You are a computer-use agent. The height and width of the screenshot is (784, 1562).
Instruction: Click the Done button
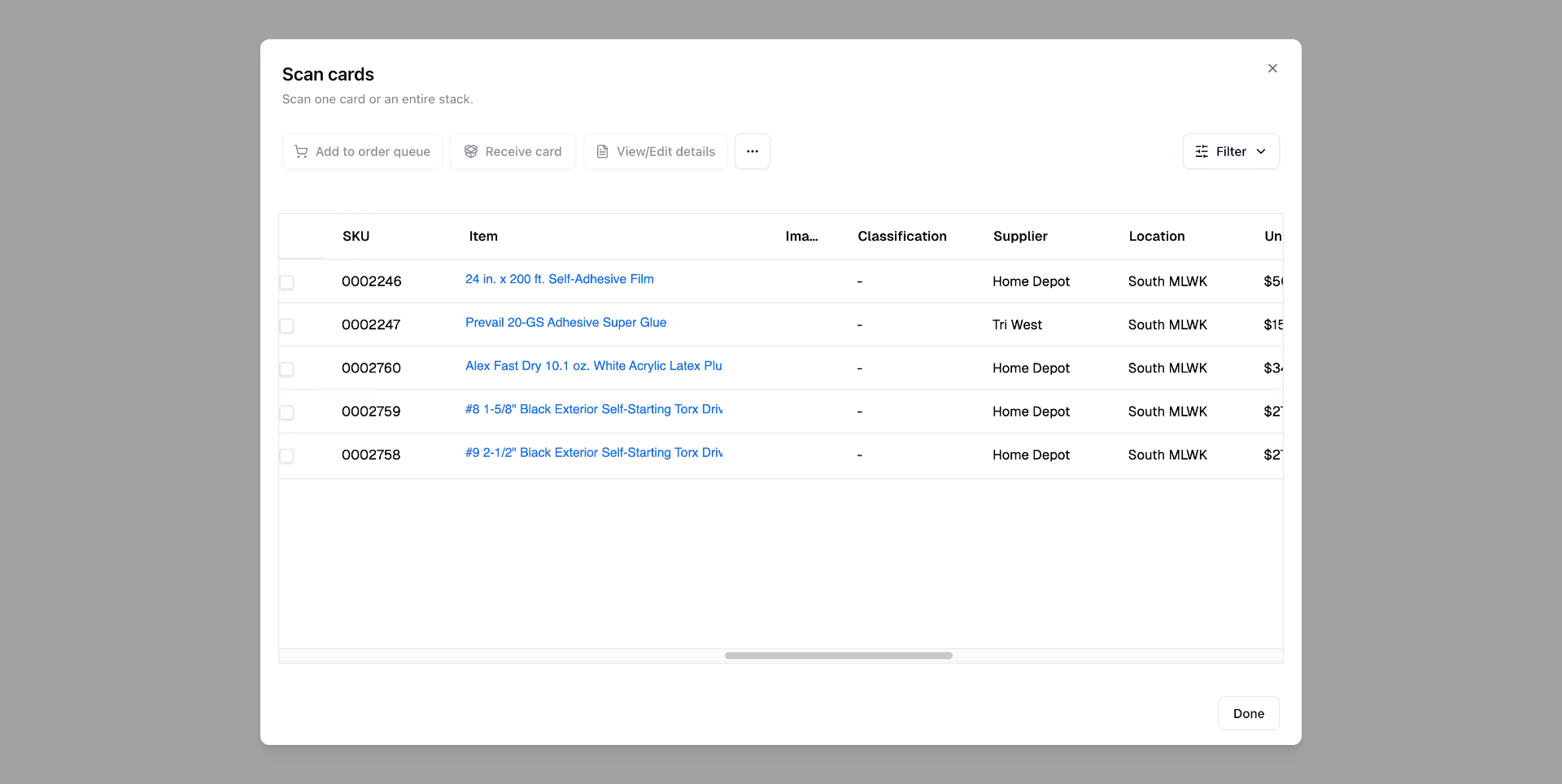tap(1248, 713)
